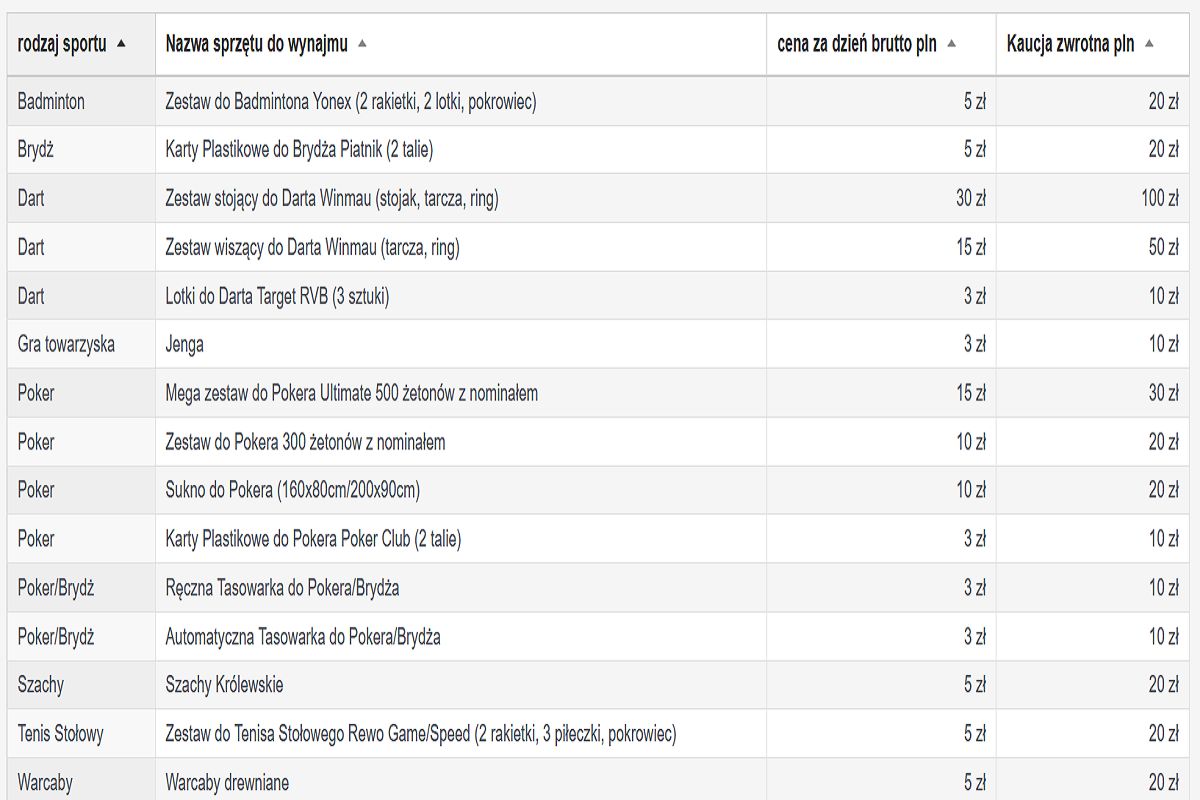
Task: Click the Jenga equipment cell
Action: click(185, 344)
